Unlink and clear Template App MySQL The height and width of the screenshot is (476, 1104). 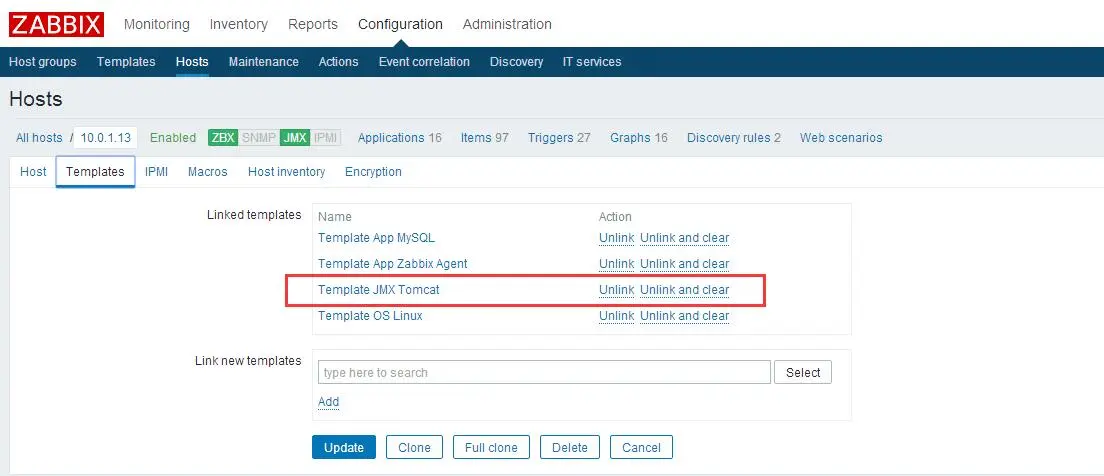point(684,238)
